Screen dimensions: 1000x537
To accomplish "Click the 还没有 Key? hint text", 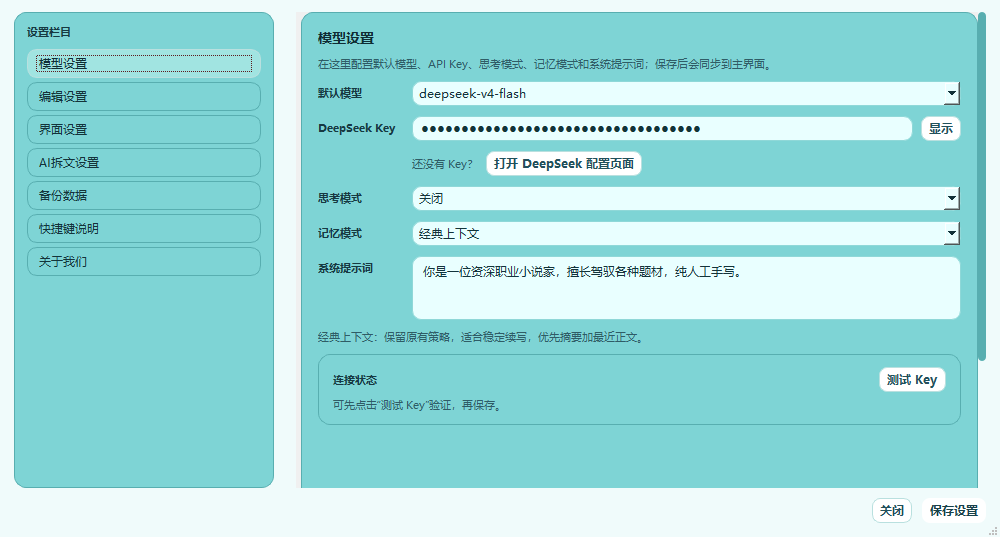I will pyautogui.click(x=442, y=165).
